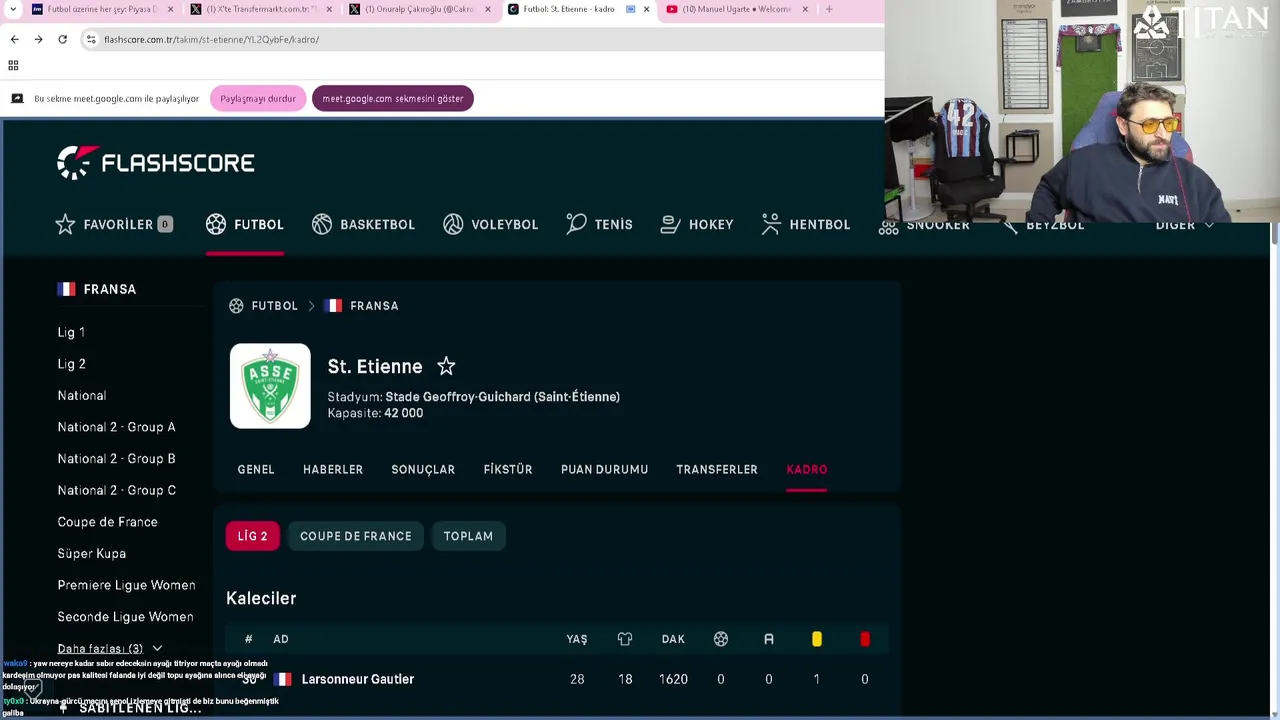Click Paylaşmayı durdur button
Screen dimensions: 1280x720
(258, 99)
